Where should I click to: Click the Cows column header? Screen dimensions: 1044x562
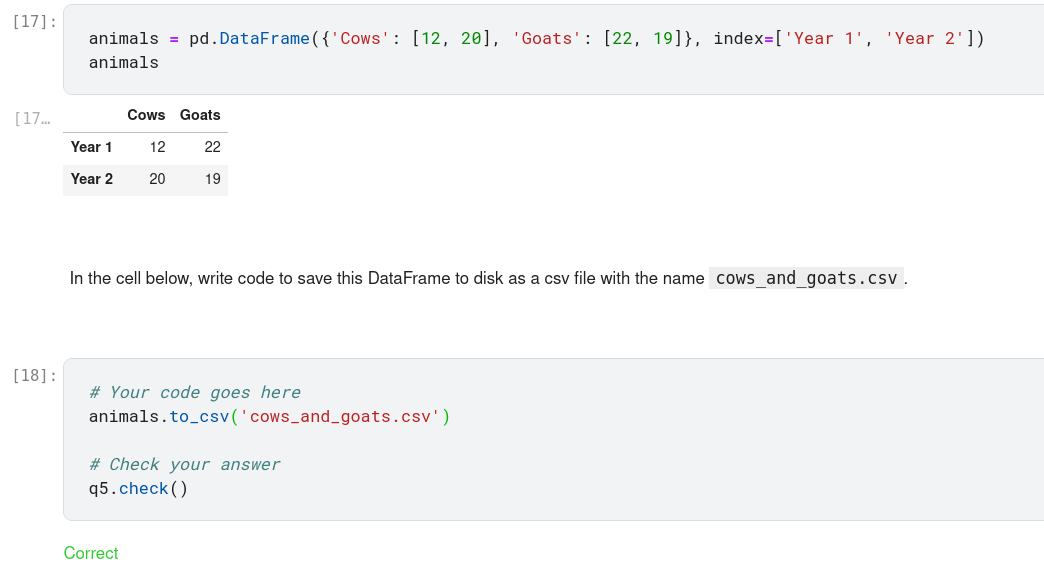coord(146,115)
